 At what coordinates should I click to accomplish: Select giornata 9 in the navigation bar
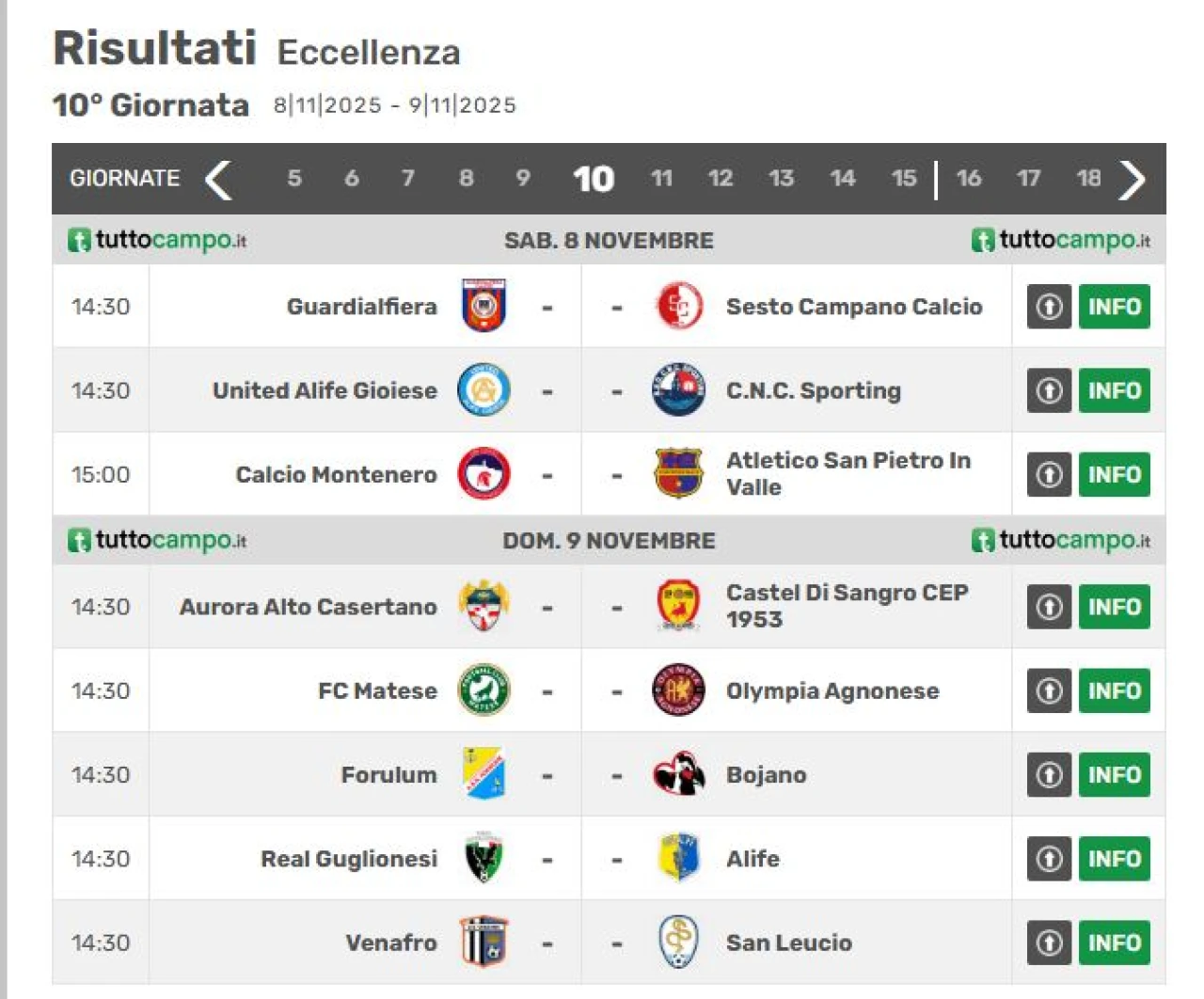(x=523, y=179)
